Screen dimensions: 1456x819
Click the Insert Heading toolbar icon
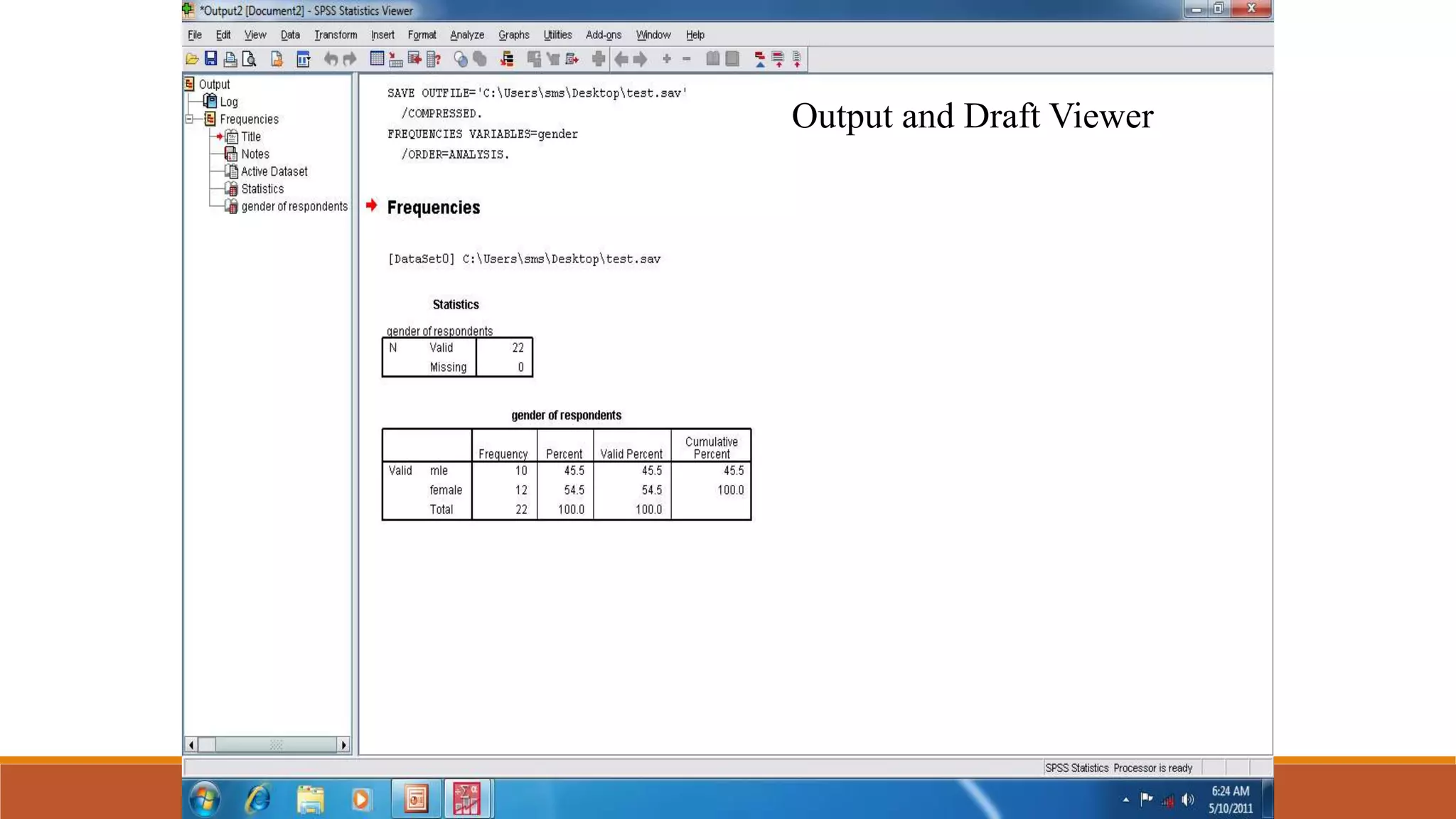[x=760, y=60]
